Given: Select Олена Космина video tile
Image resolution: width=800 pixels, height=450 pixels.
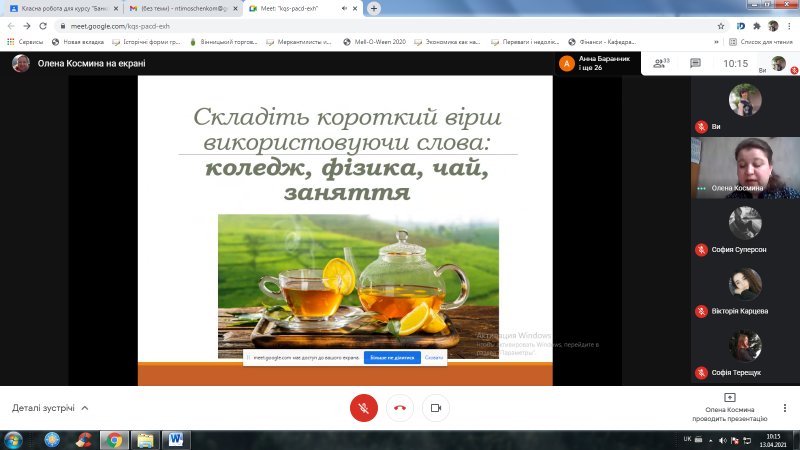Looking at the screenshot, I should [x=745, y=168].
